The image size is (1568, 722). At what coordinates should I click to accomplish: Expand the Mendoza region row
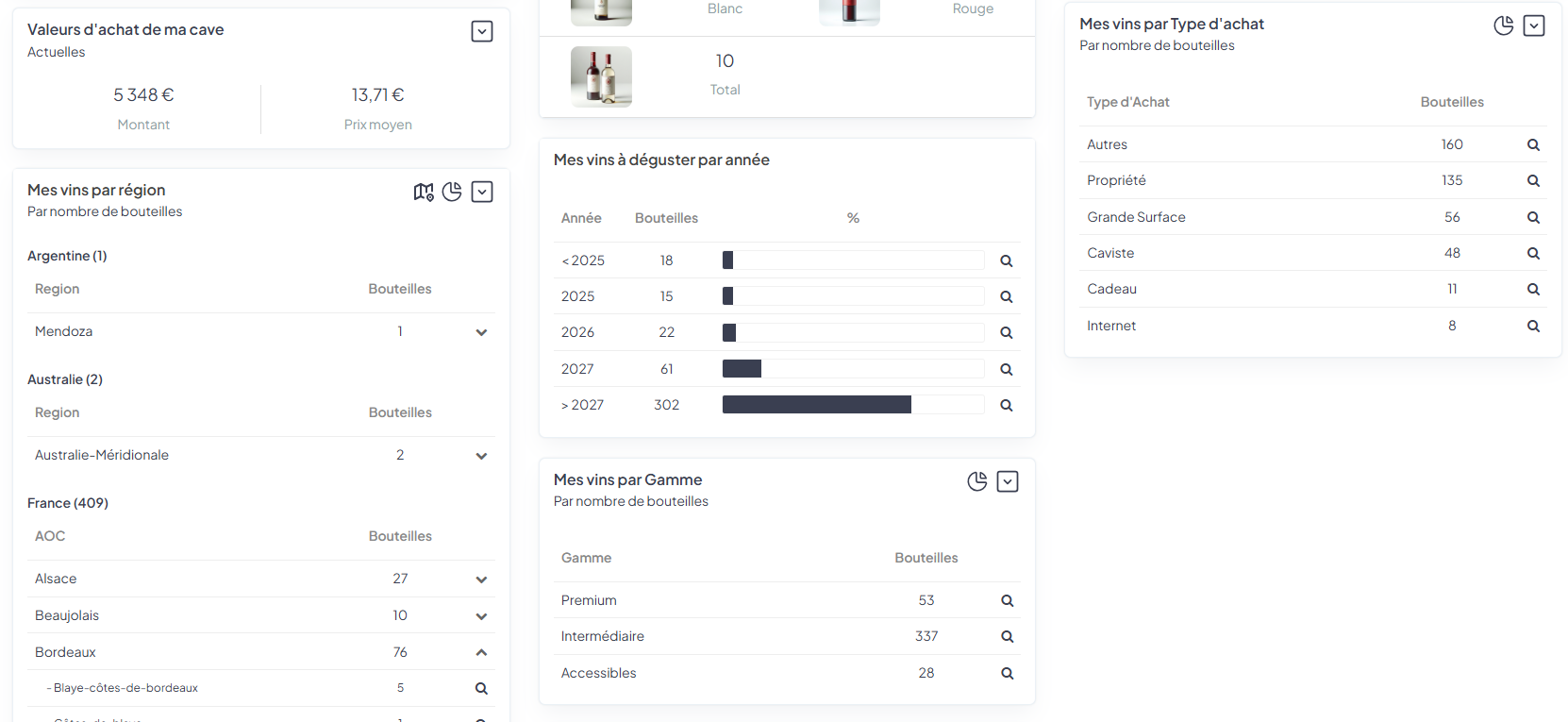[x=481, y=332]
